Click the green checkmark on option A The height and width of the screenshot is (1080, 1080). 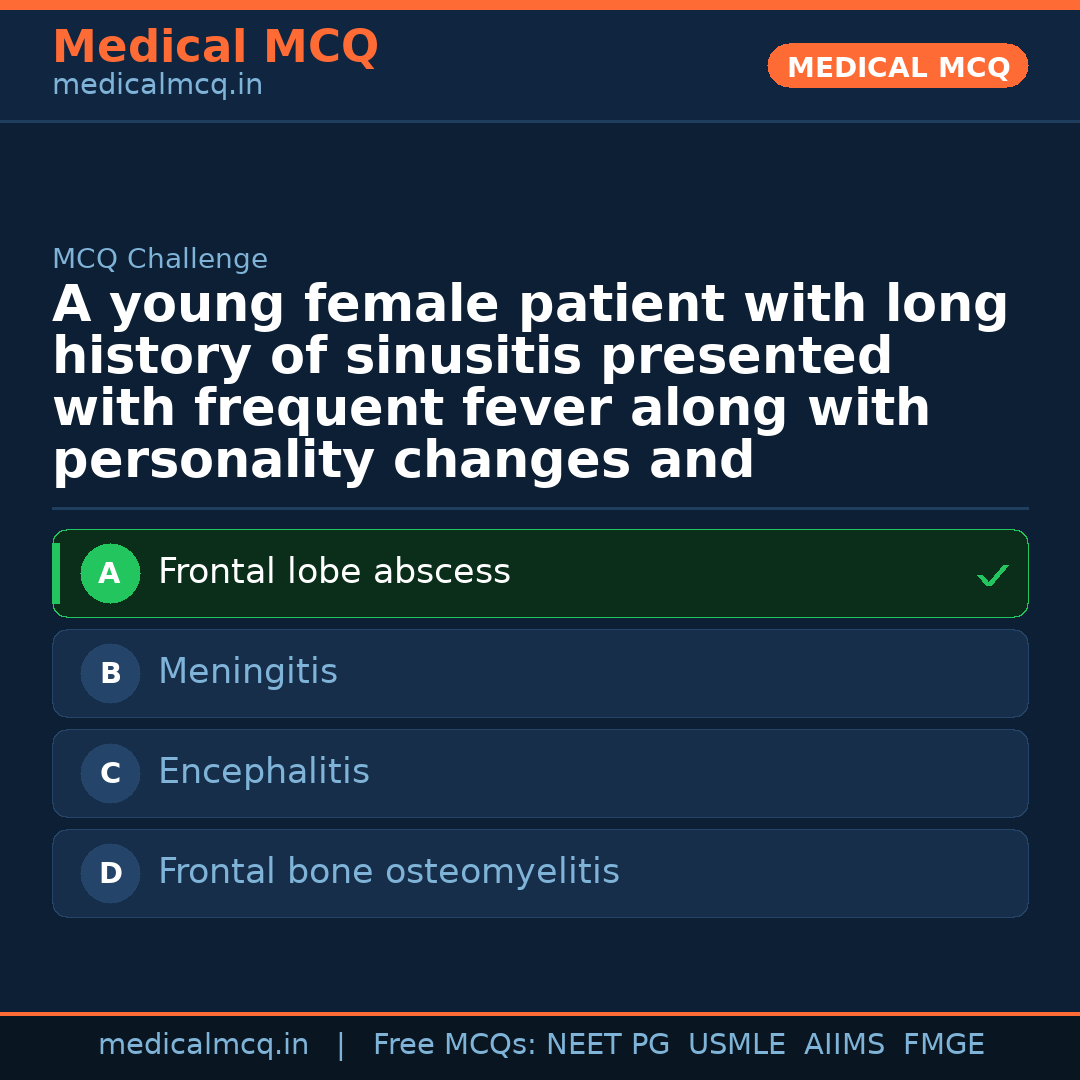[x=992, y=575]
